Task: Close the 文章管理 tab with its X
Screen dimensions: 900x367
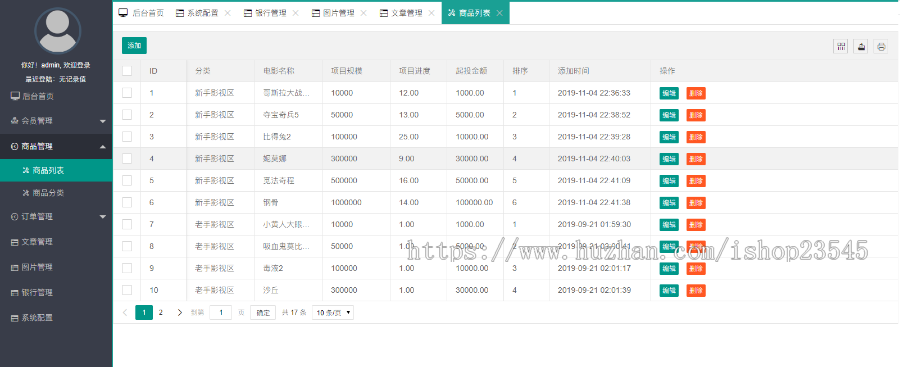Action: click(x=431, y=13)
